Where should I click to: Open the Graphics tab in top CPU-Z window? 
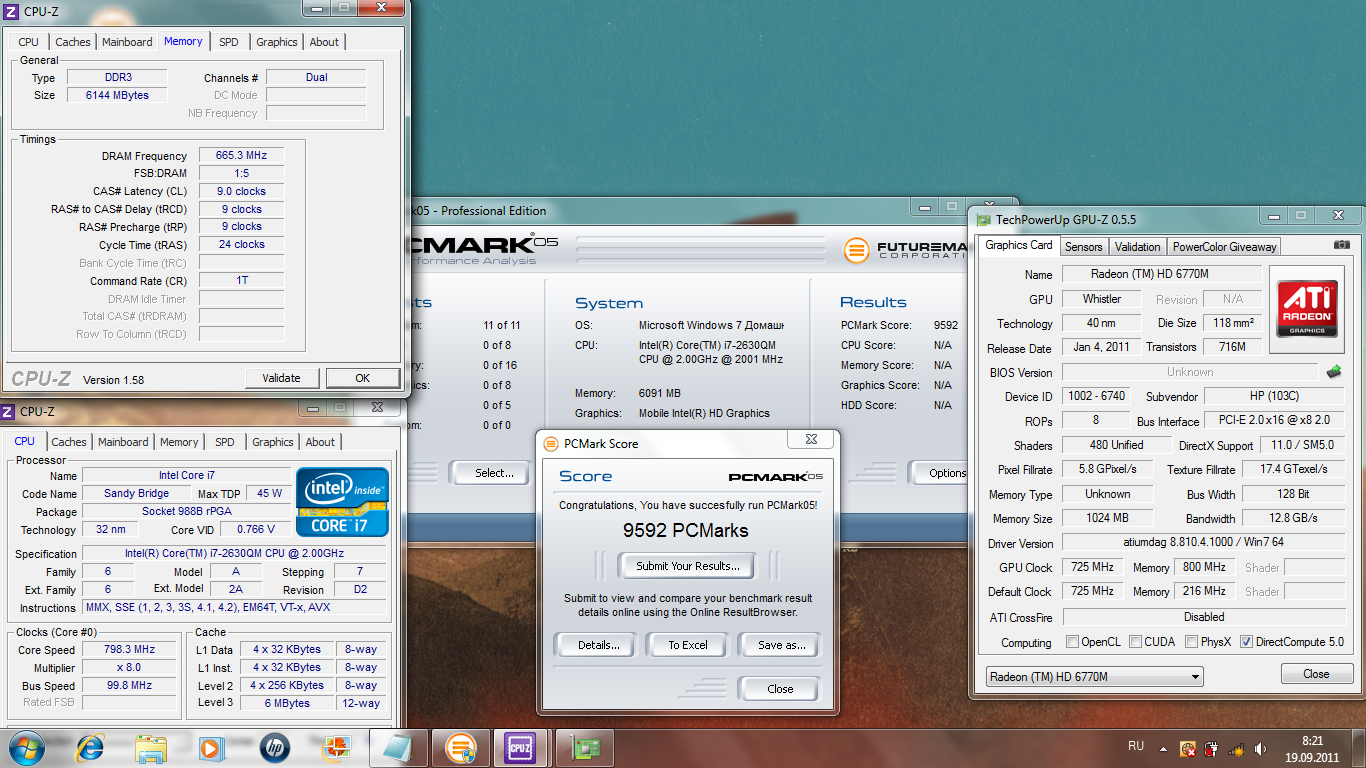[276, 42]
